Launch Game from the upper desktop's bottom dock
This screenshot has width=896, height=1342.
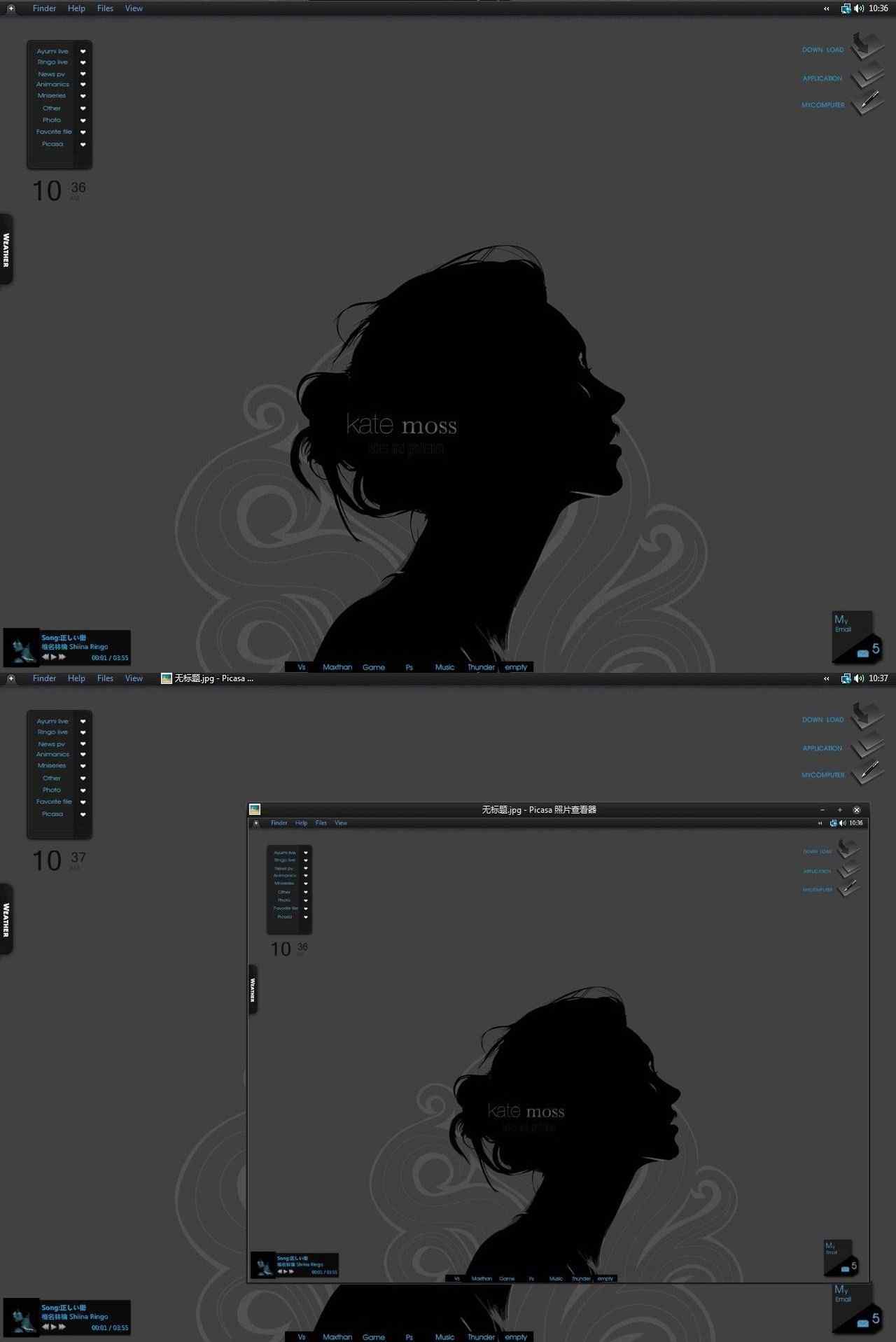coord(374,667)
